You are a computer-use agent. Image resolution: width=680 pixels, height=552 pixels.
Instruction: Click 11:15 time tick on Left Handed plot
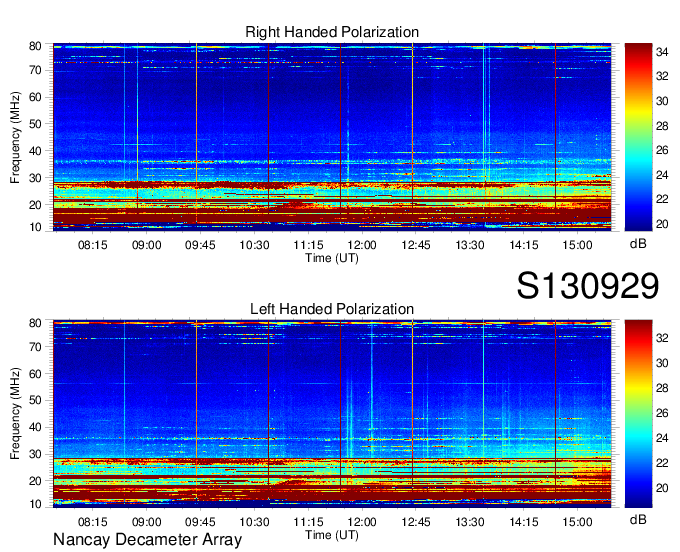[x=308, y=522]
